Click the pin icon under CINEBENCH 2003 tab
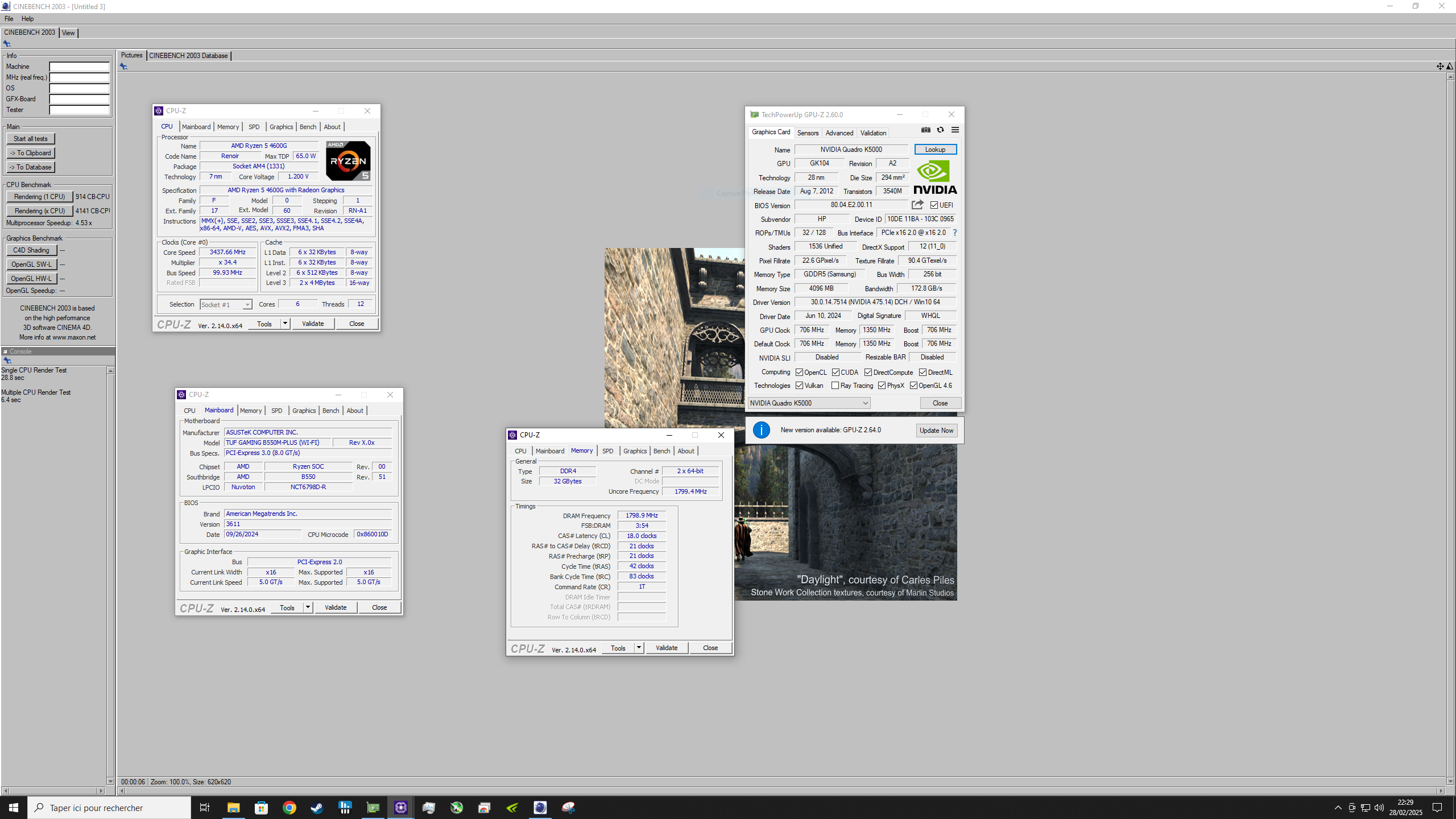1456x819 pixels. [x=7, y=44]
